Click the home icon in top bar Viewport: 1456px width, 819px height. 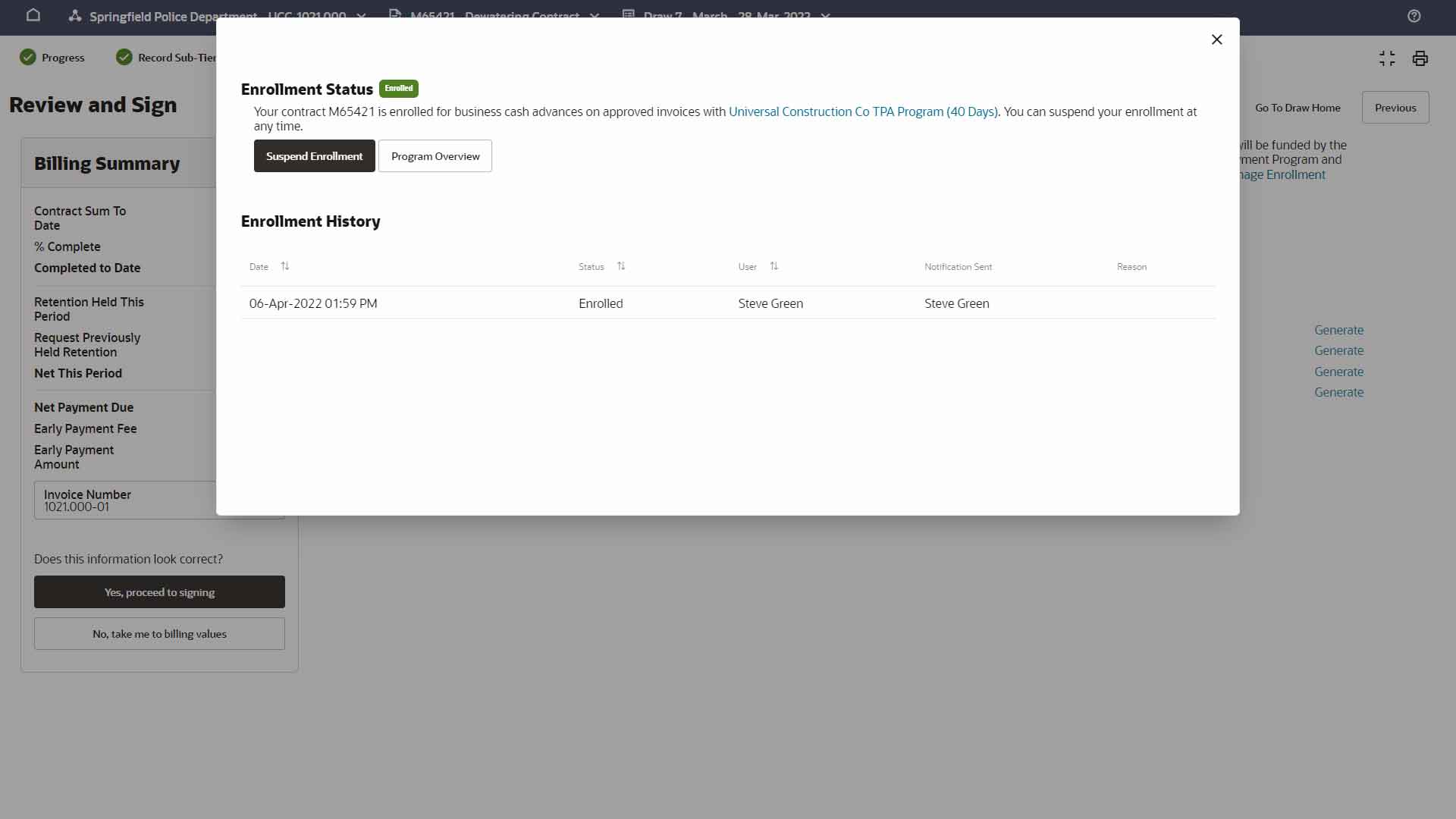pyautogui.click(x=33, y=14)
